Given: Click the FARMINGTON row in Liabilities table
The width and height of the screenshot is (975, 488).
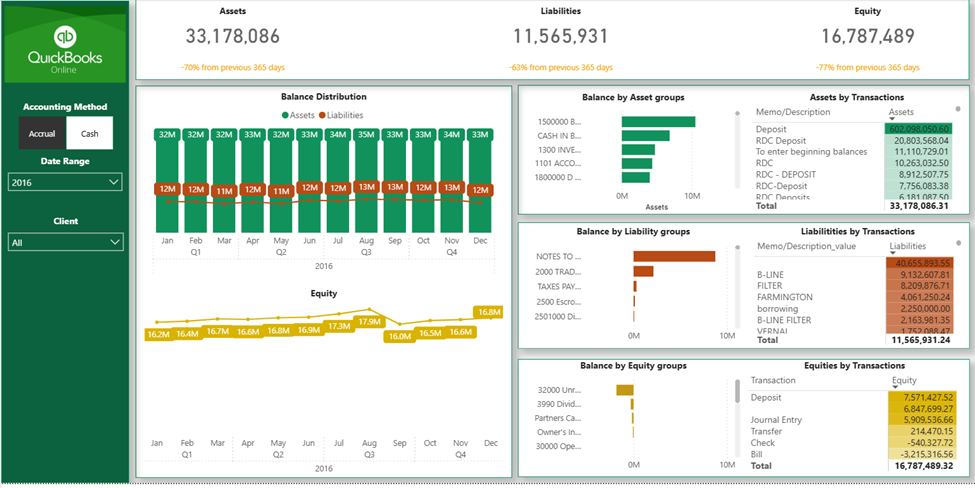Looking at the screenshot, I should pyautogui.click(x=785, y=297).
